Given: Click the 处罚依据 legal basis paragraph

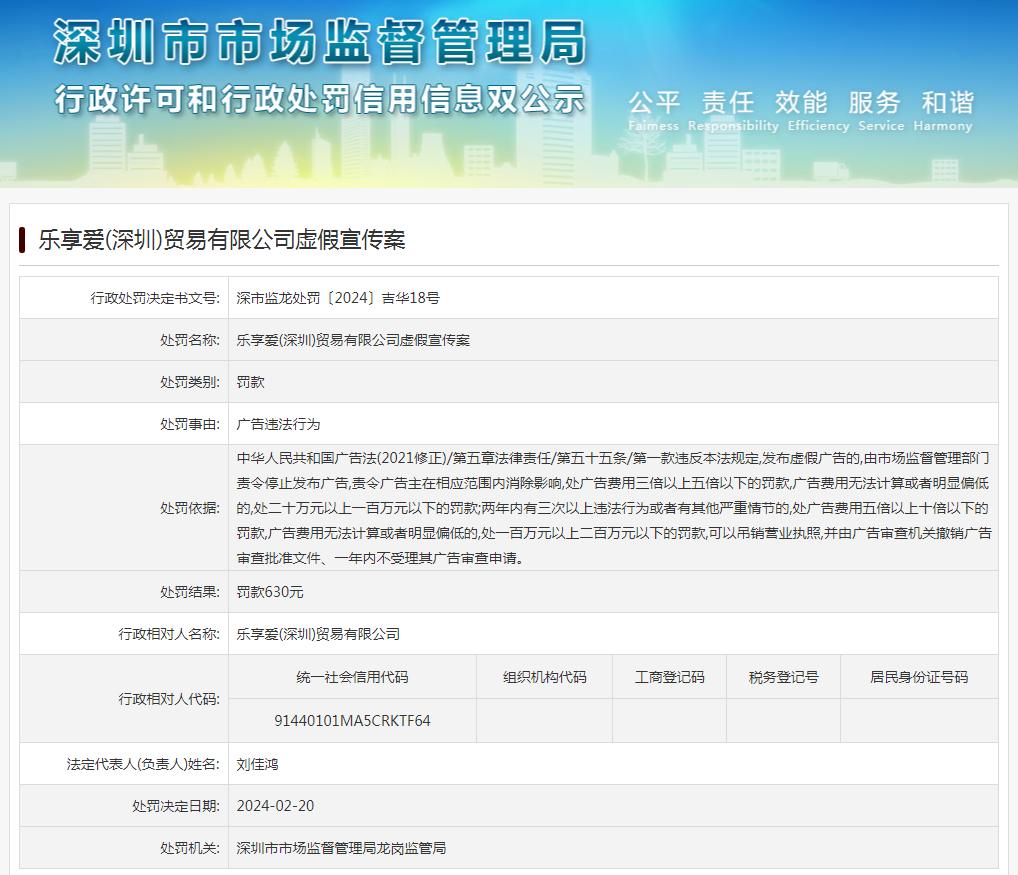Looking at the screenshot, I should pyautogui.click(x=612, y=508).
